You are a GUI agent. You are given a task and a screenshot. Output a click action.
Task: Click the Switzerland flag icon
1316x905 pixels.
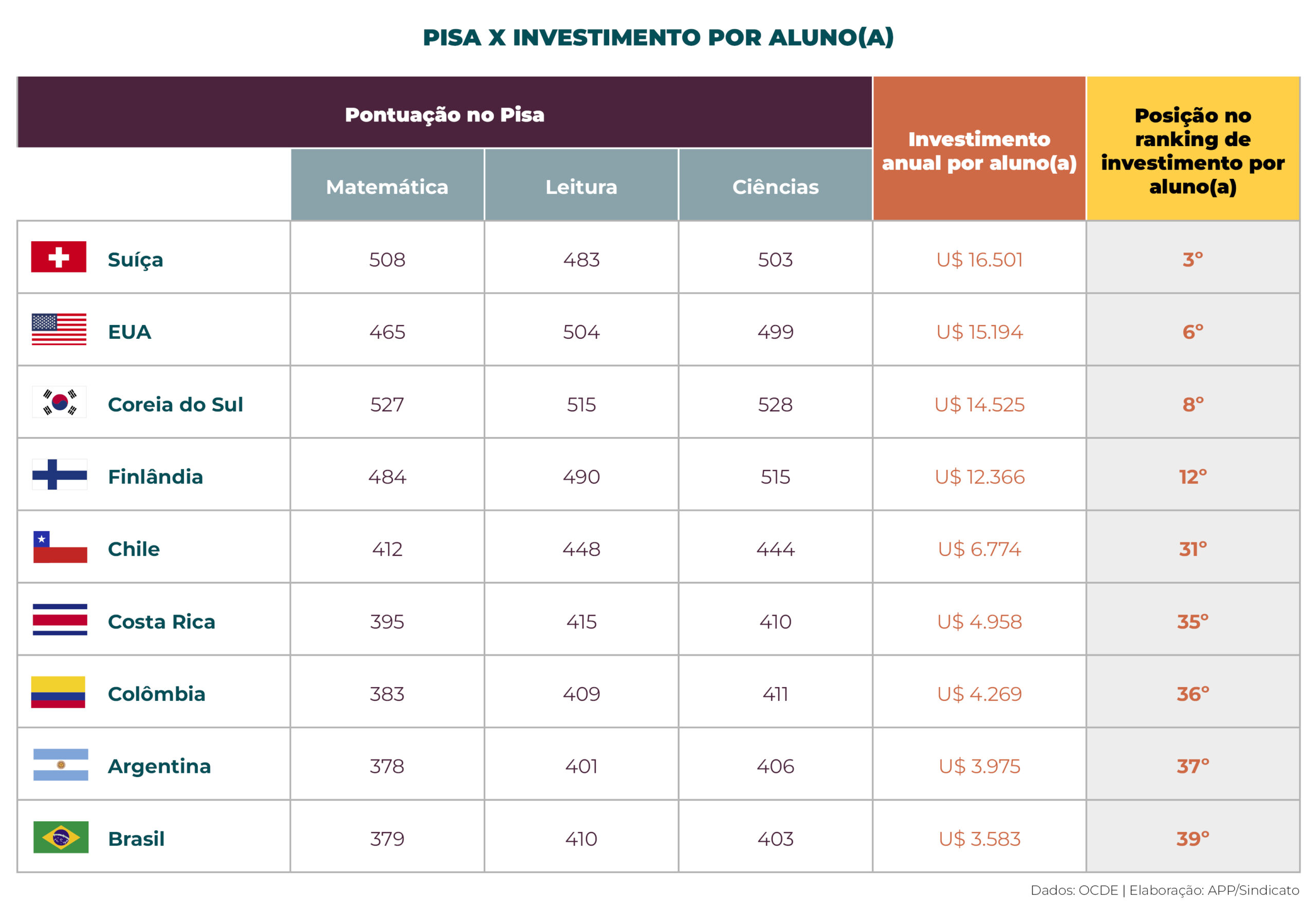59,257
